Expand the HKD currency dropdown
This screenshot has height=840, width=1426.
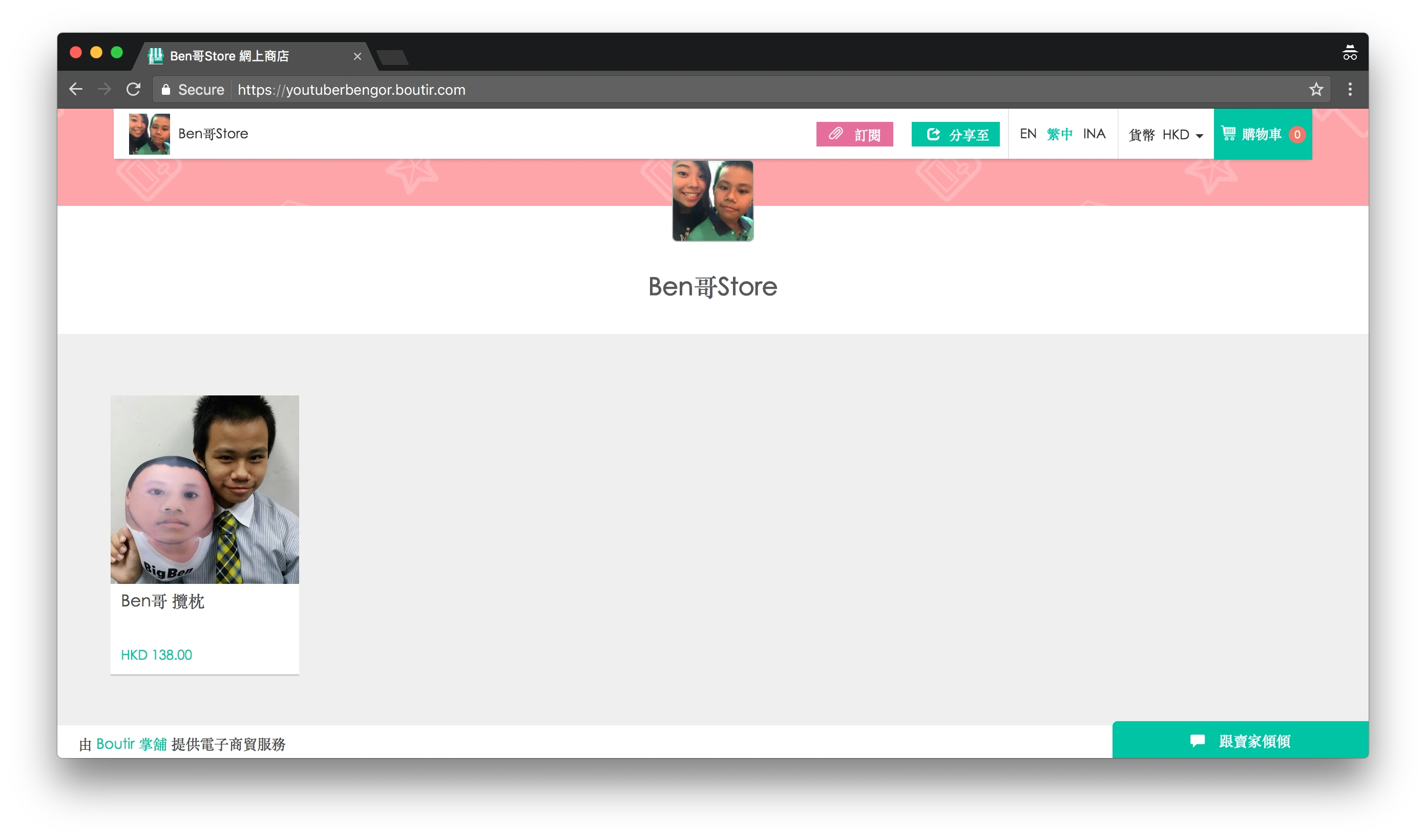coord(1182,135)
